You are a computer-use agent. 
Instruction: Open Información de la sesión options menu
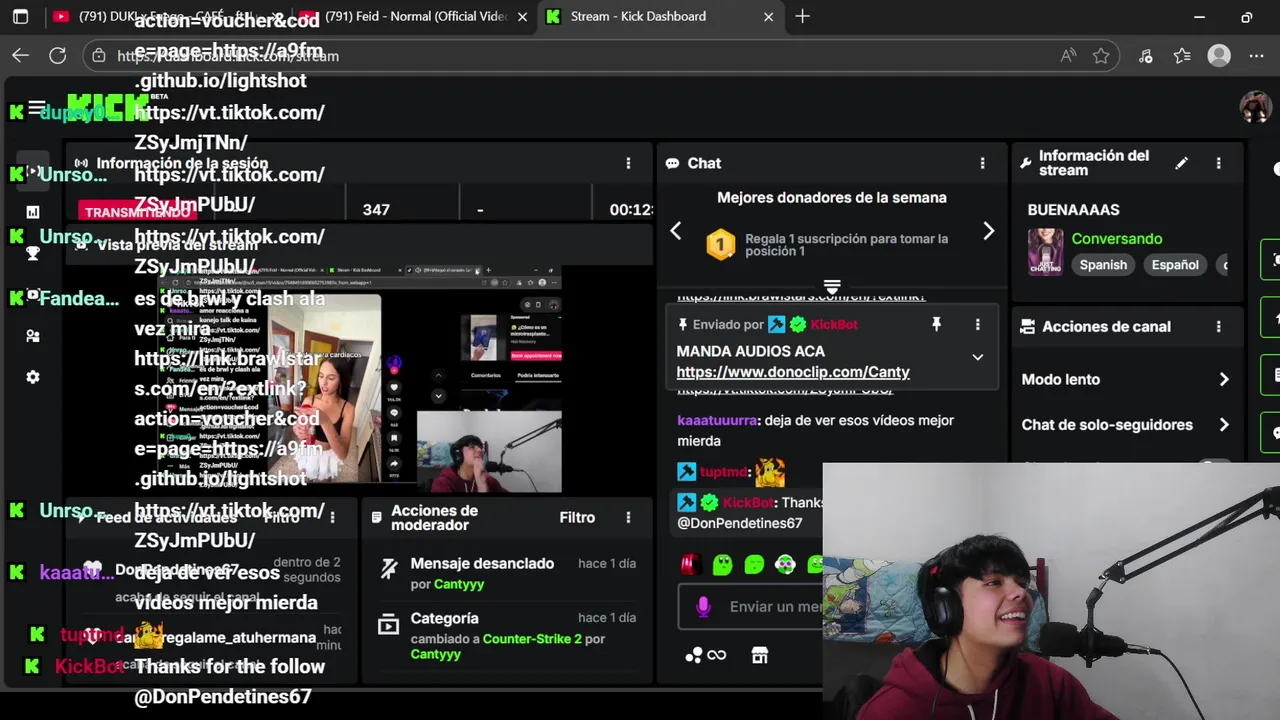[x=628, y=163]
